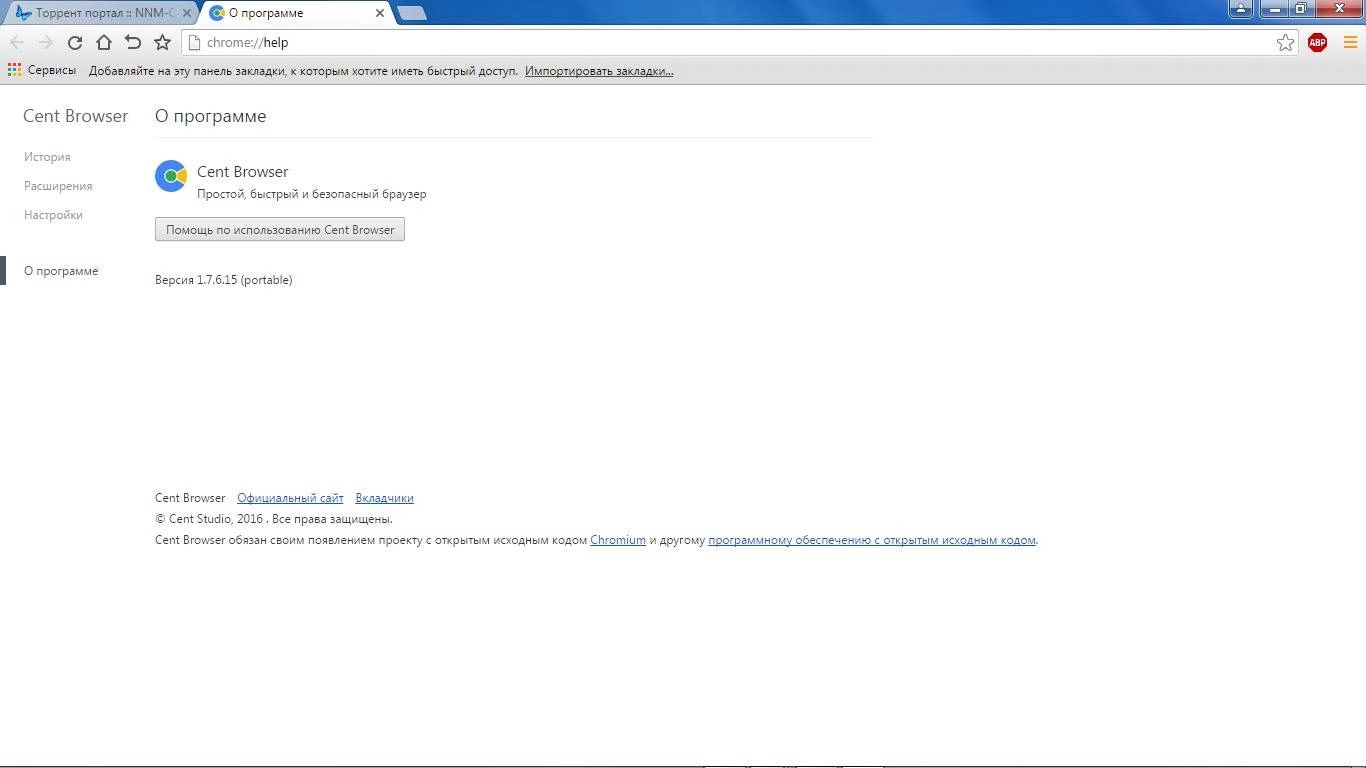This screenshot has height=768, width=1366.
Task: Reload the current page
Action: (x=74, y=42)
